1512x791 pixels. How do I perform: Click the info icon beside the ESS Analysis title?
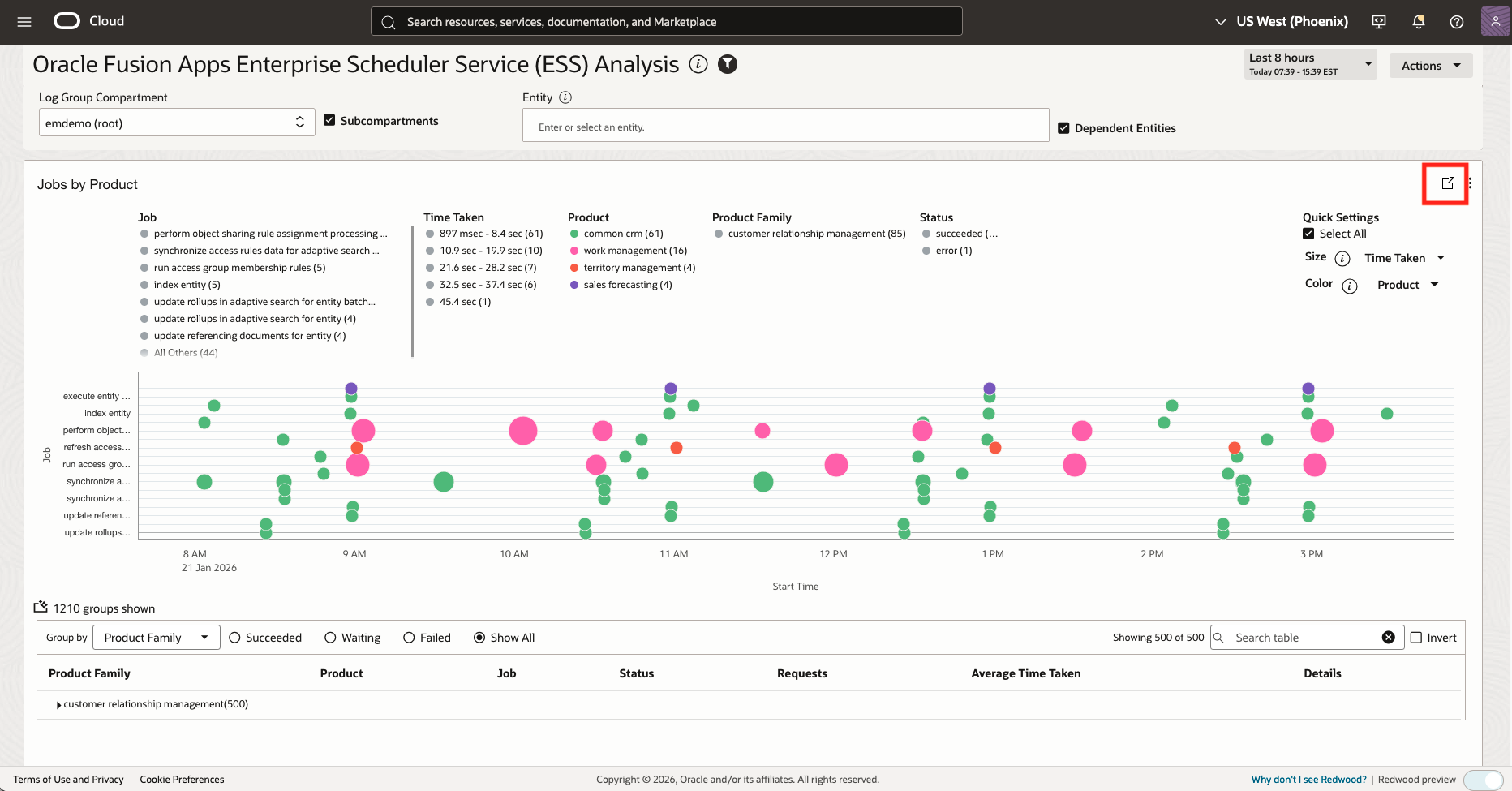coord(698,64)
